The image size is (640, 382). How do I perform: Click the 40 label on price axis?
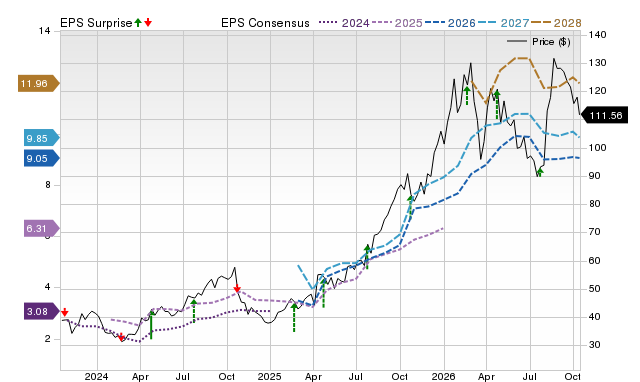pos(595,317)
